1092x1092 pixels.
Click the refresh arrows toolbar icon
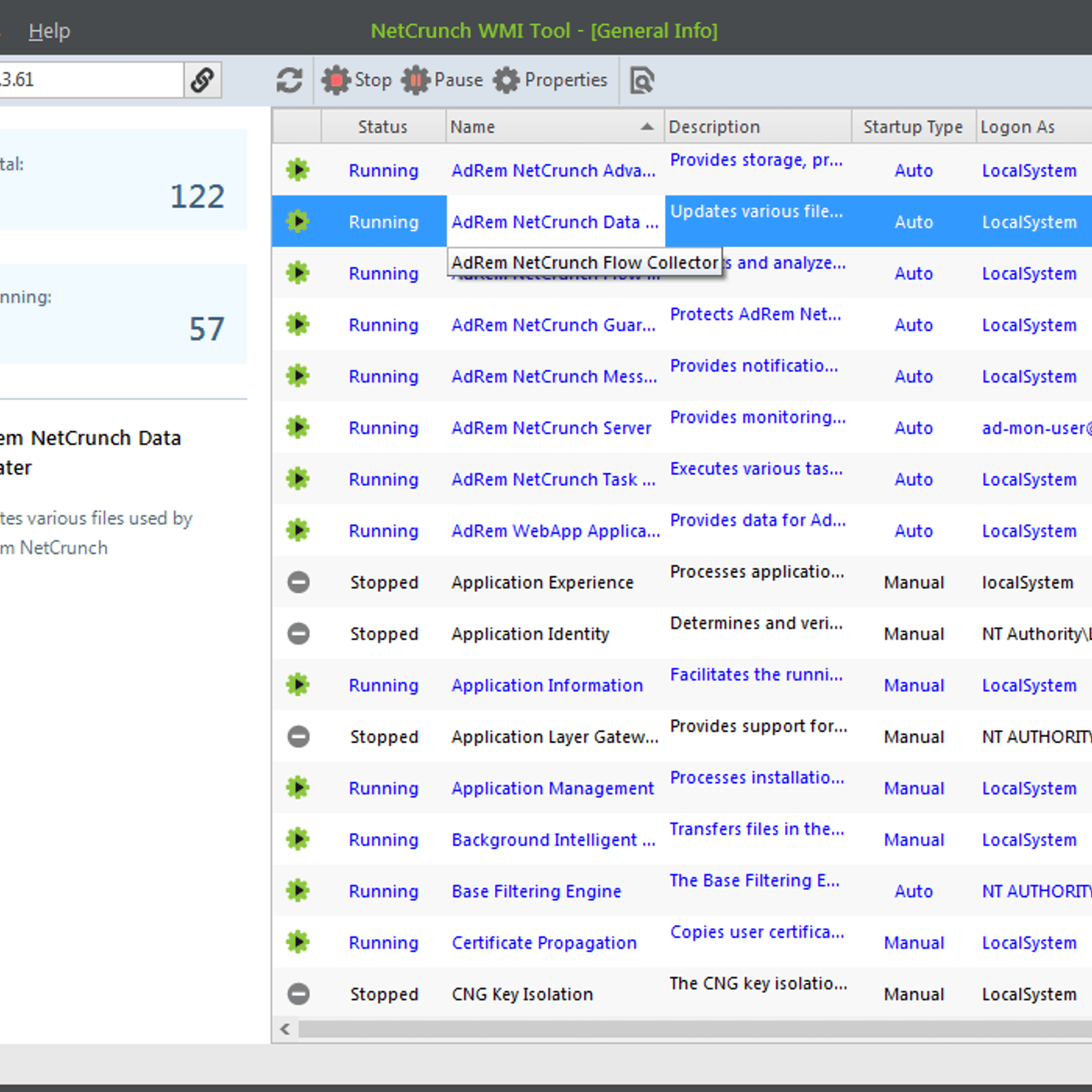[x=289, y=80]
